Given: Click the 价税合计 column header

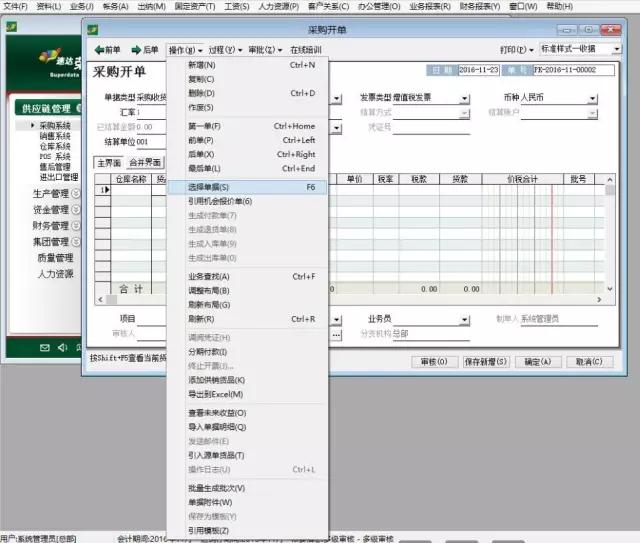Looking at the screenshot, I should [x=522, y=179].
